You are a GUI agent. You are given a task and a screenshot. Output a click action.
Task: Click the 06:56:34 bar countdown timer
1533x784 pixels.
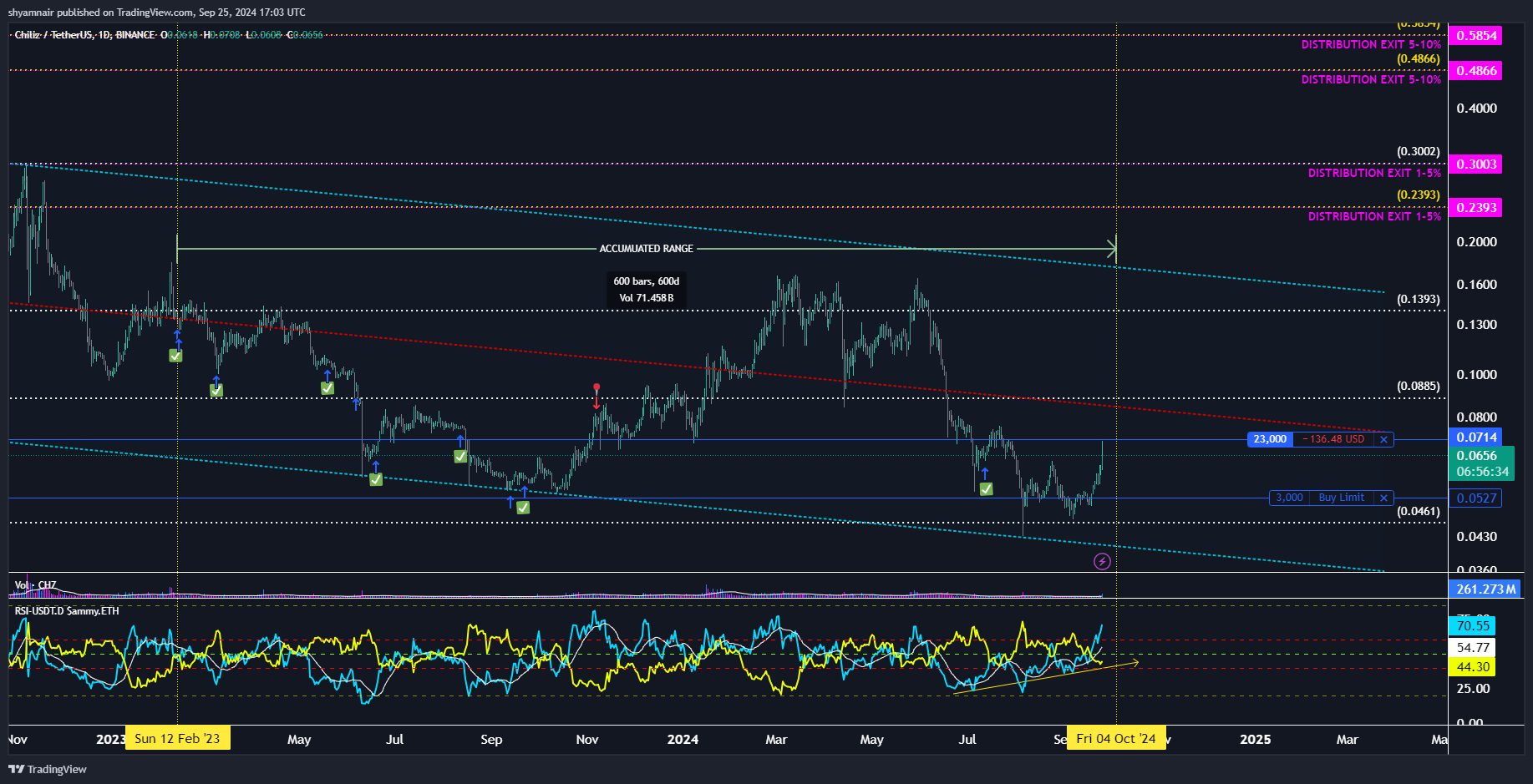coord(1482,472)
